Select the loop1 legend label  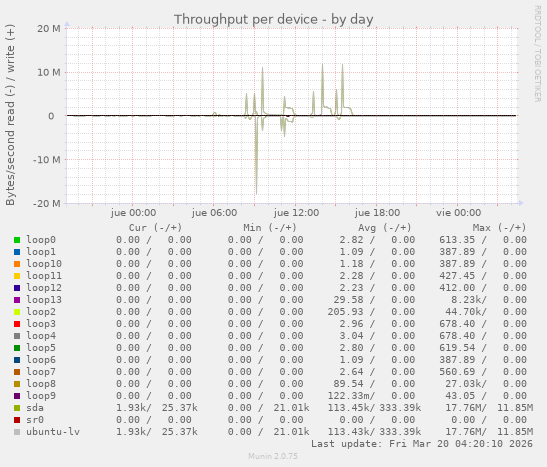(x=41, y=252)
